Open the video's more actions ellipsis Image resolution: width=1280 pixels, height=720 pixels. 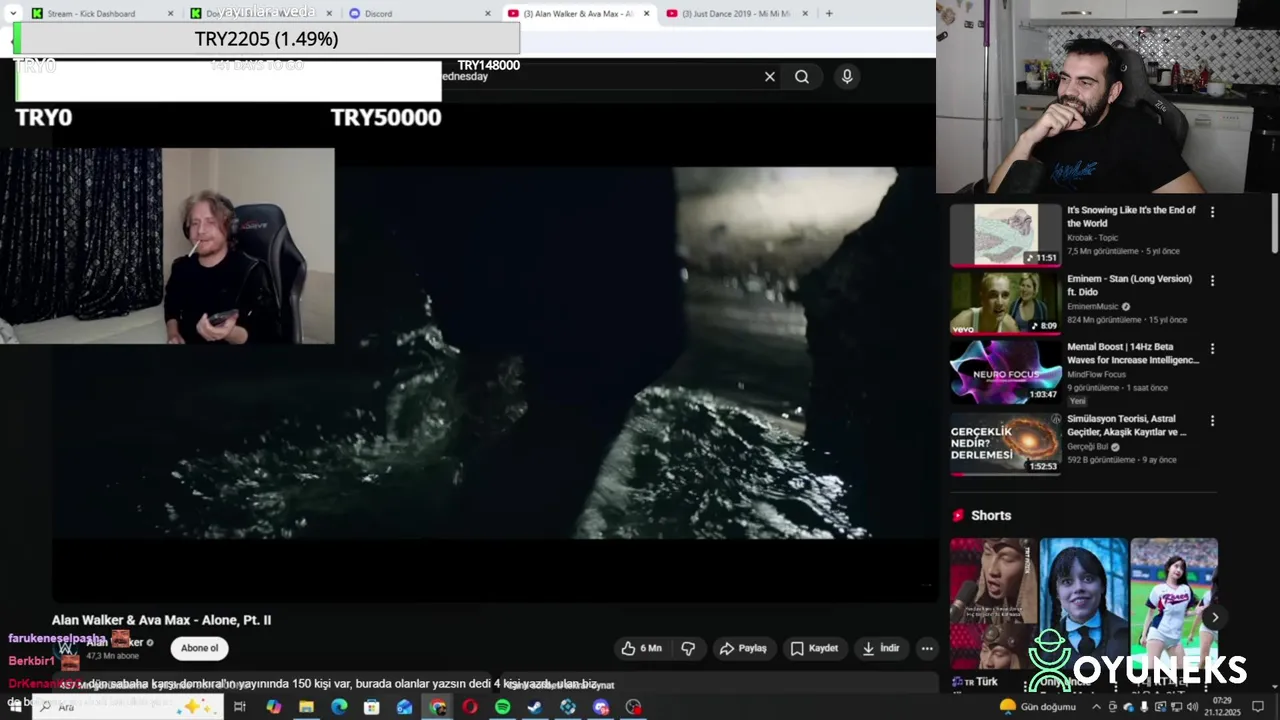click(927, 648)
